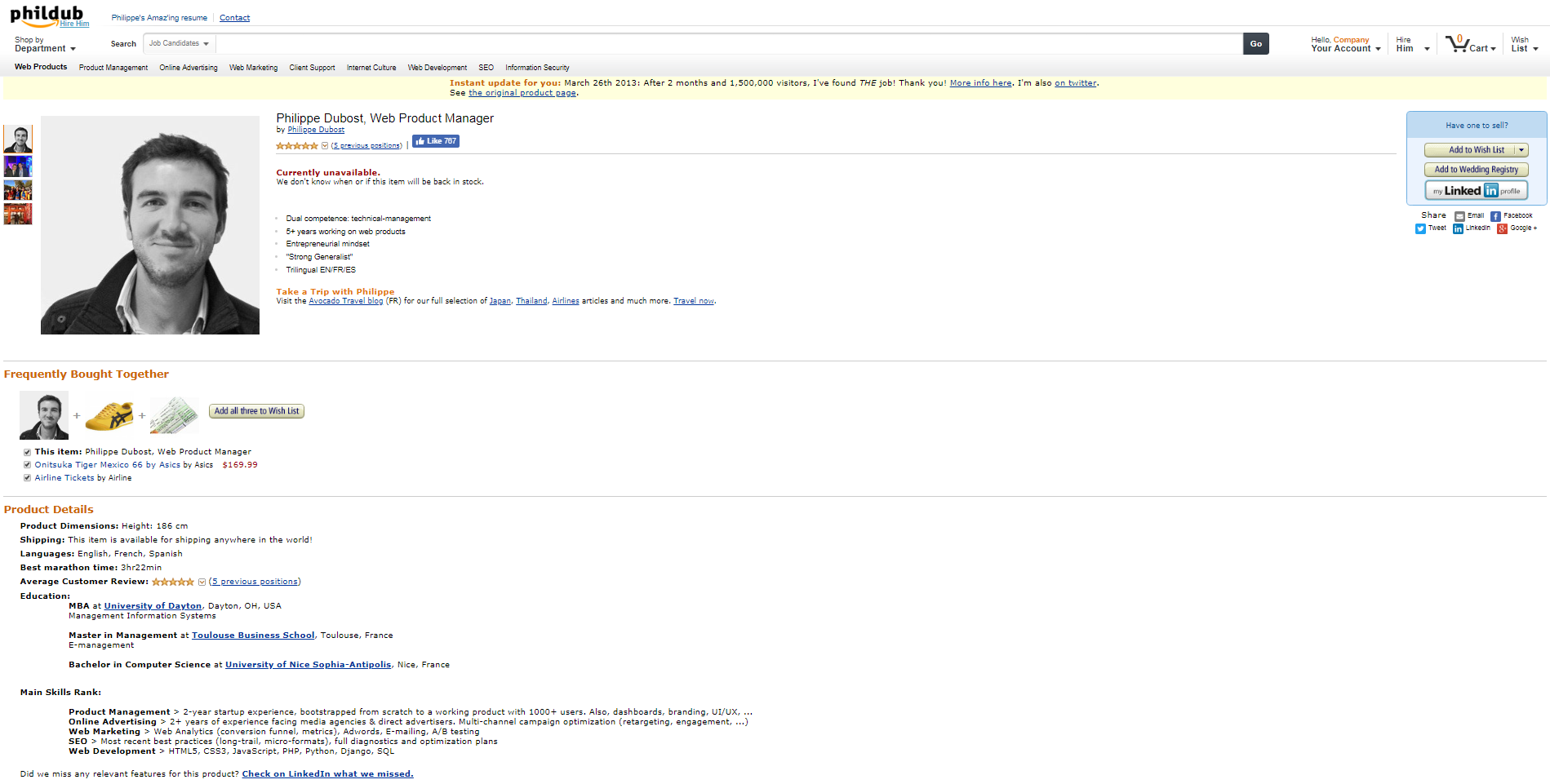The image size is (1550, 784).
Task: Select the third group photo thumbnail
Action: (x=18, y=190)
